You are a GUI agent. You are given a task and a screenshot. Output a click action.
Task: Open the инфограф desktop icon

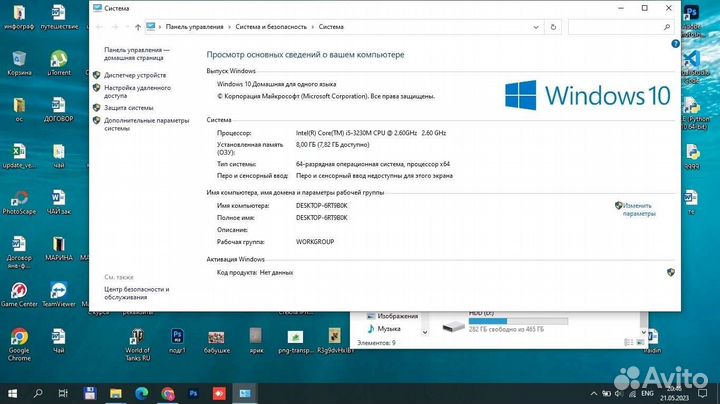click(x=19, y=17)
